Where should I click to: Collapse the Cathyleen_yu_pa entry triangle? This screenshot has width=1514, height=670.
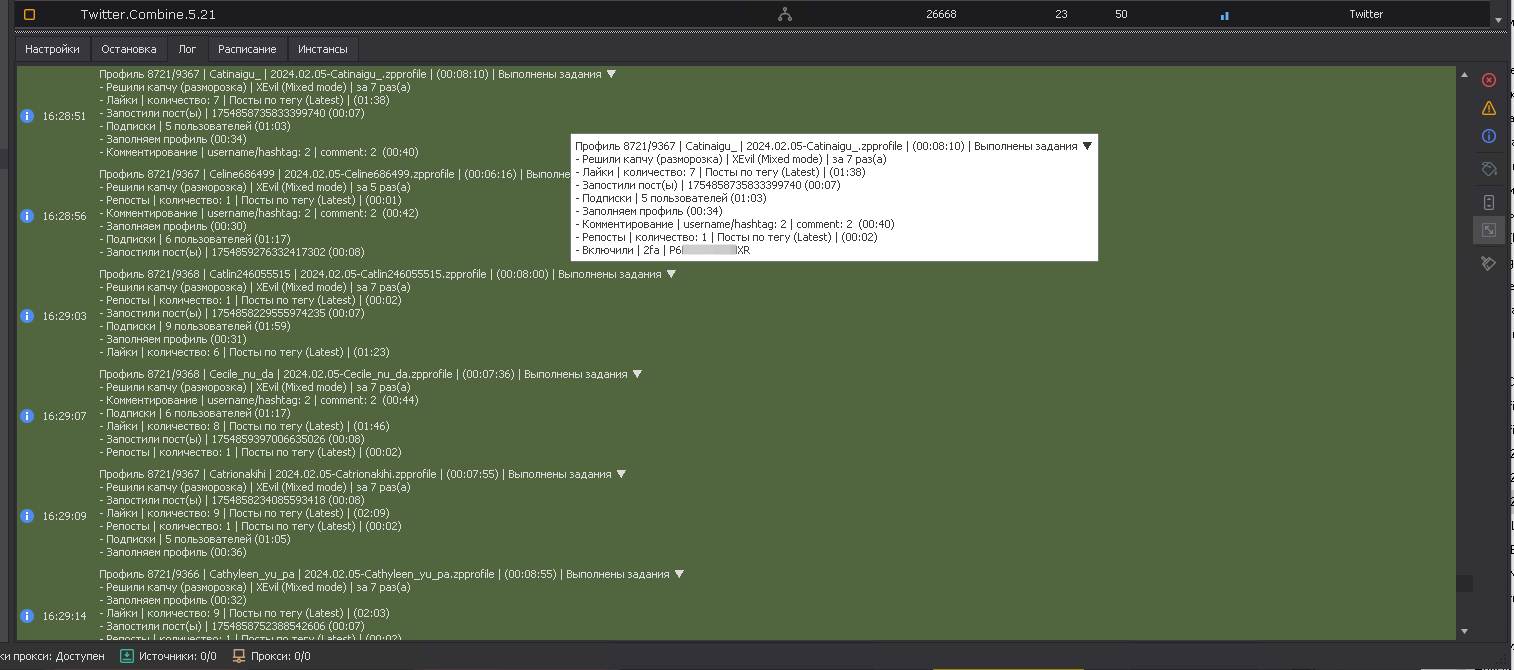coord(679,574)
